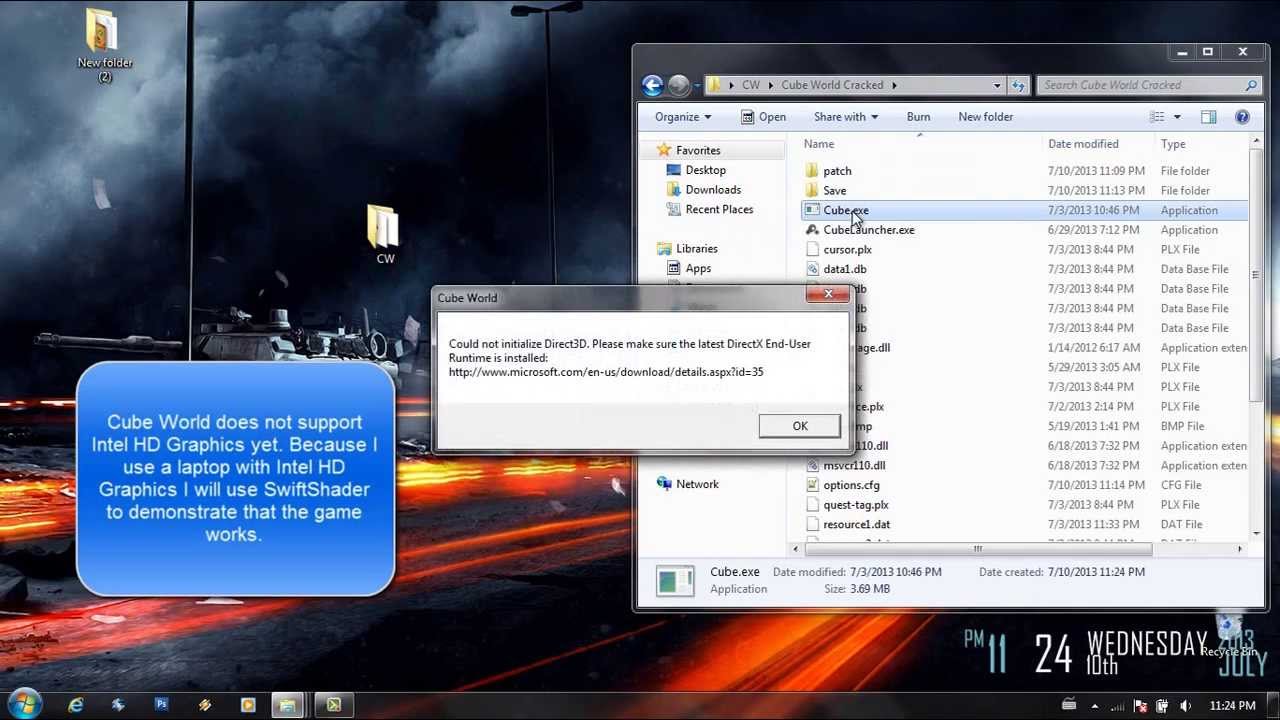Open Explorer Help icon
This screenshot has width=1280, height=720.
click(1242, 117)
